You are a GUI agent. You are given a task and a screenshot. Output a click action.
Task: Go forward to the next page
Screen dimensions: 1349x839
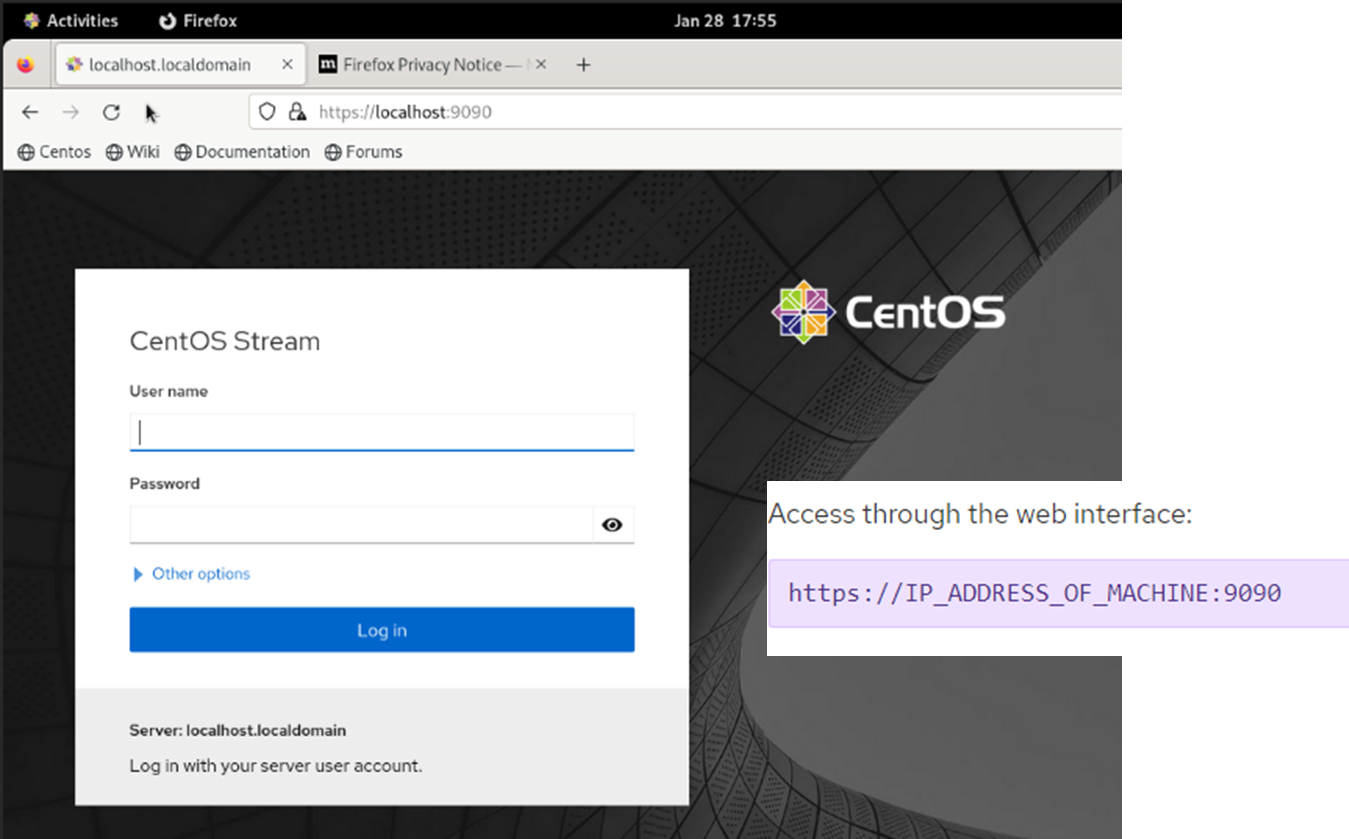coord(70,112)
